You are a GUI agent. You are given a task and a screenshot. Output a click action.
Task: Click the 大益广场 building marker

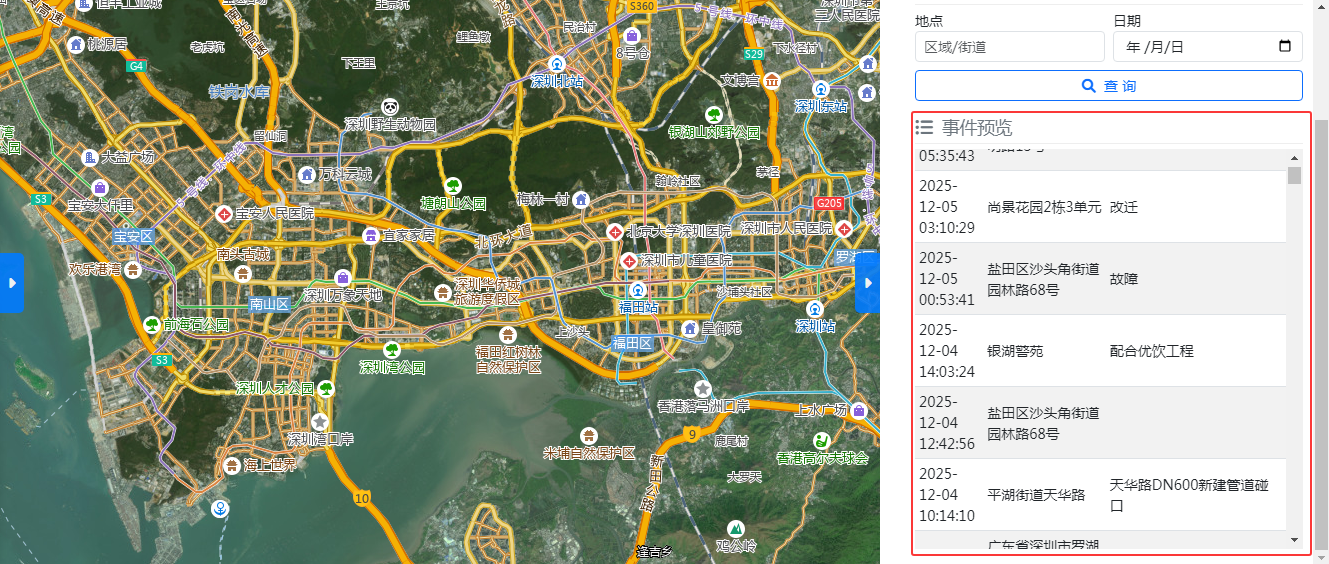coord(90,157)
